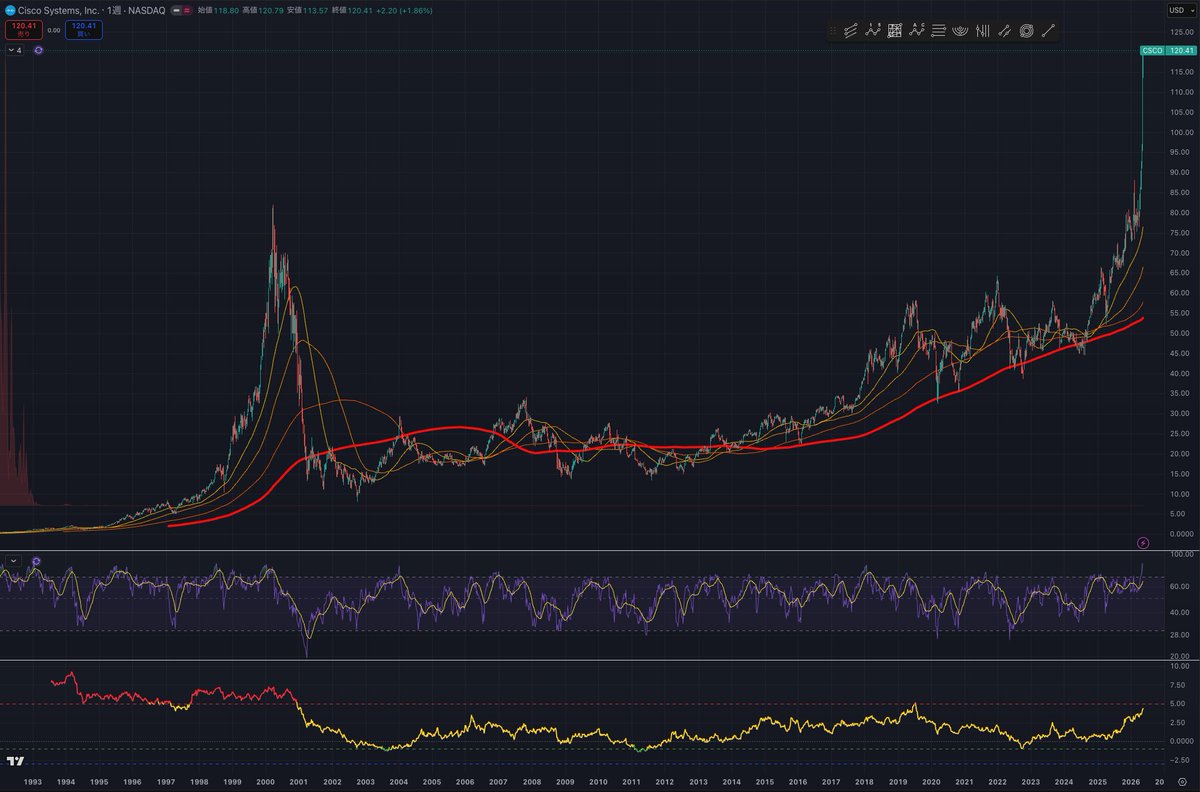This screenshot has height=792, width=1200.
Task: Click the TradingView logo at bottom left
Action: [x=15, y=761]
